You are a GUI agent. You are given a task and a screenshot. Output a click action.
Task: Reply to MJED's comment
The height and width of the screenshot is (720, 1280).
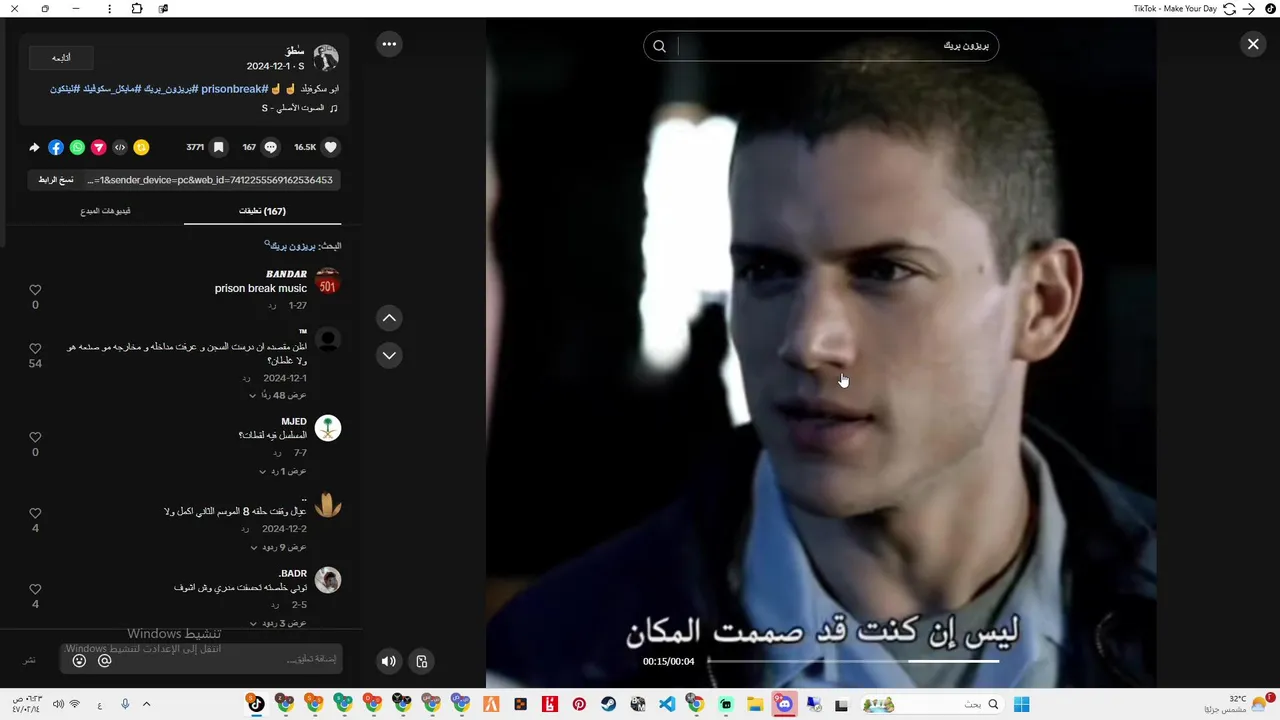(x=277, y=453)
